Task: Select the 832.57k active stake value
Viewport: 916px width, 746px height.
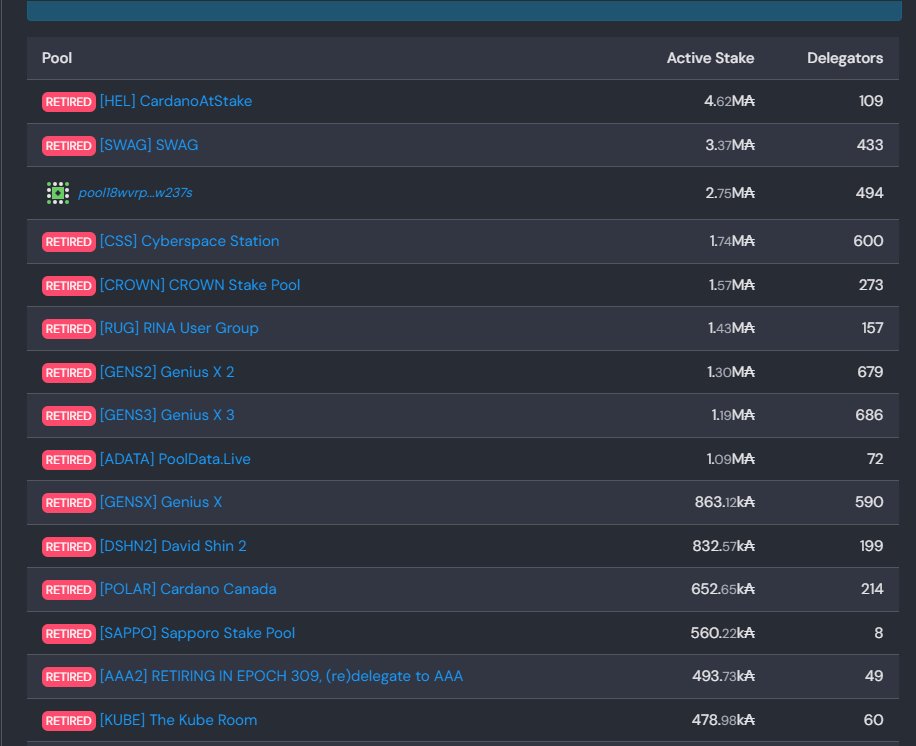Action: coord(723,546)
